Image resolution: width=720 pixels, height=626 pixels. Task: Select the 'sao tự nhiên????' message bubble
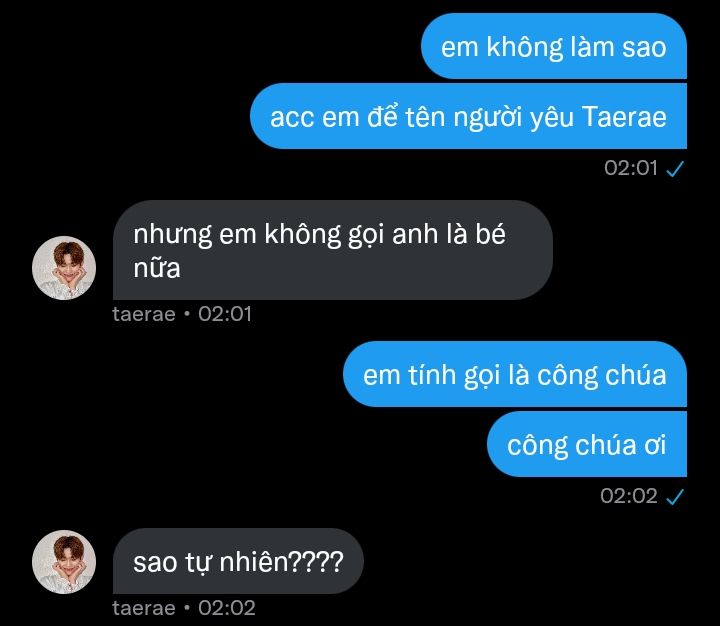[238, 561]
